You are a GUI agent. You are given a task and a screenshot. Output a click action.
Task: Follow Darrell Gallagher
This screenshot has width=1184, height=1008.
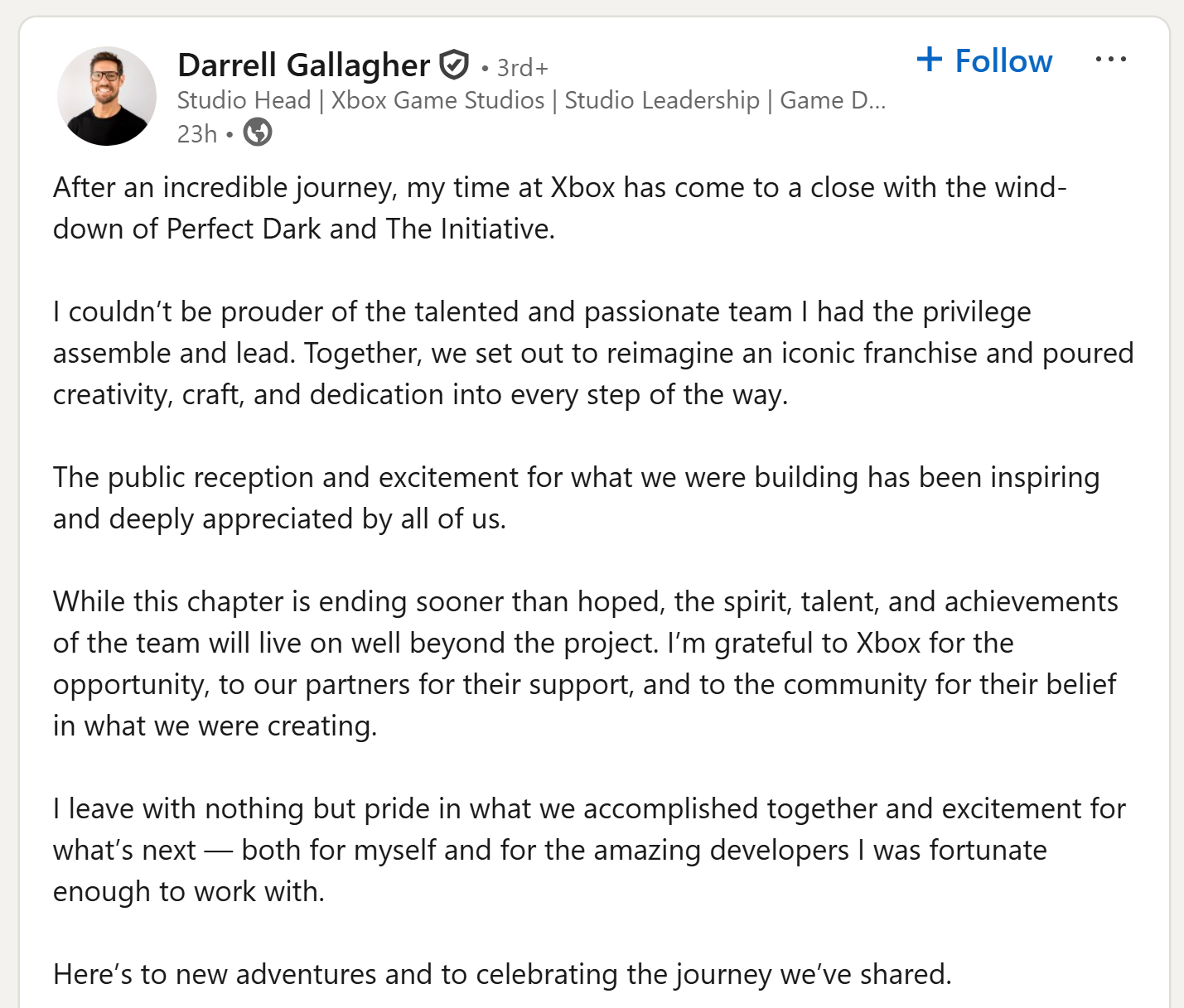[984, 60]
